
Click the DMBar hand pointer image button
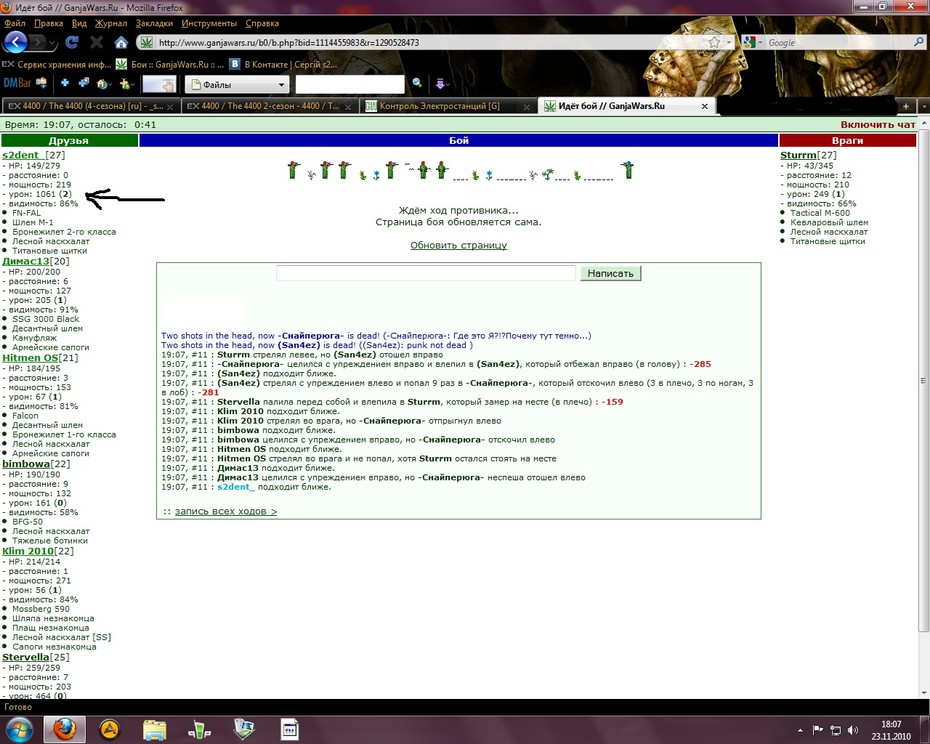[x=160, y=84]
